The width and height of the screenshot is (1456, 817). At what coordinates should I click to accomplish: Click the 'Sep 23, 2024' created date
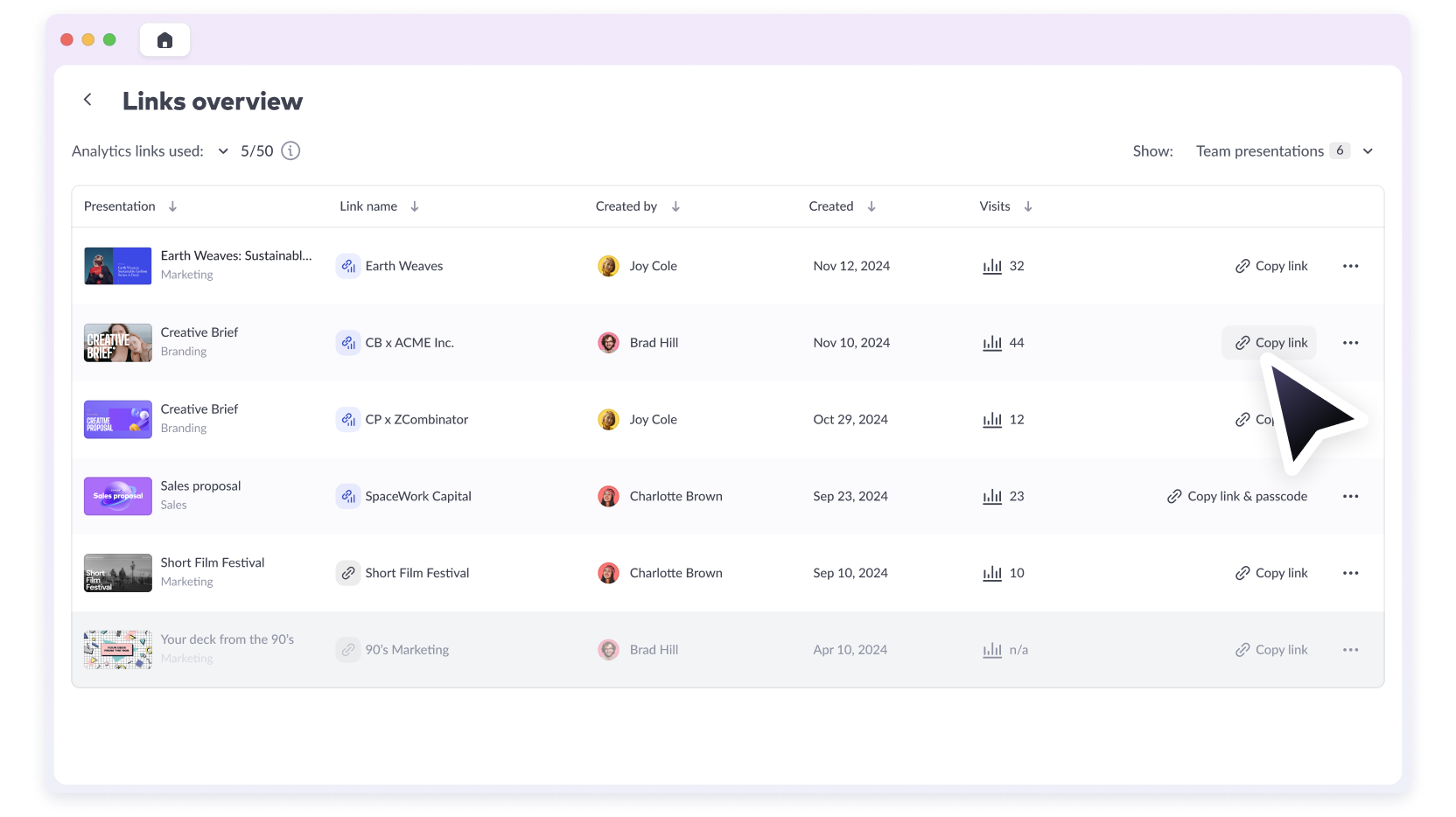[x=850, y=497]
